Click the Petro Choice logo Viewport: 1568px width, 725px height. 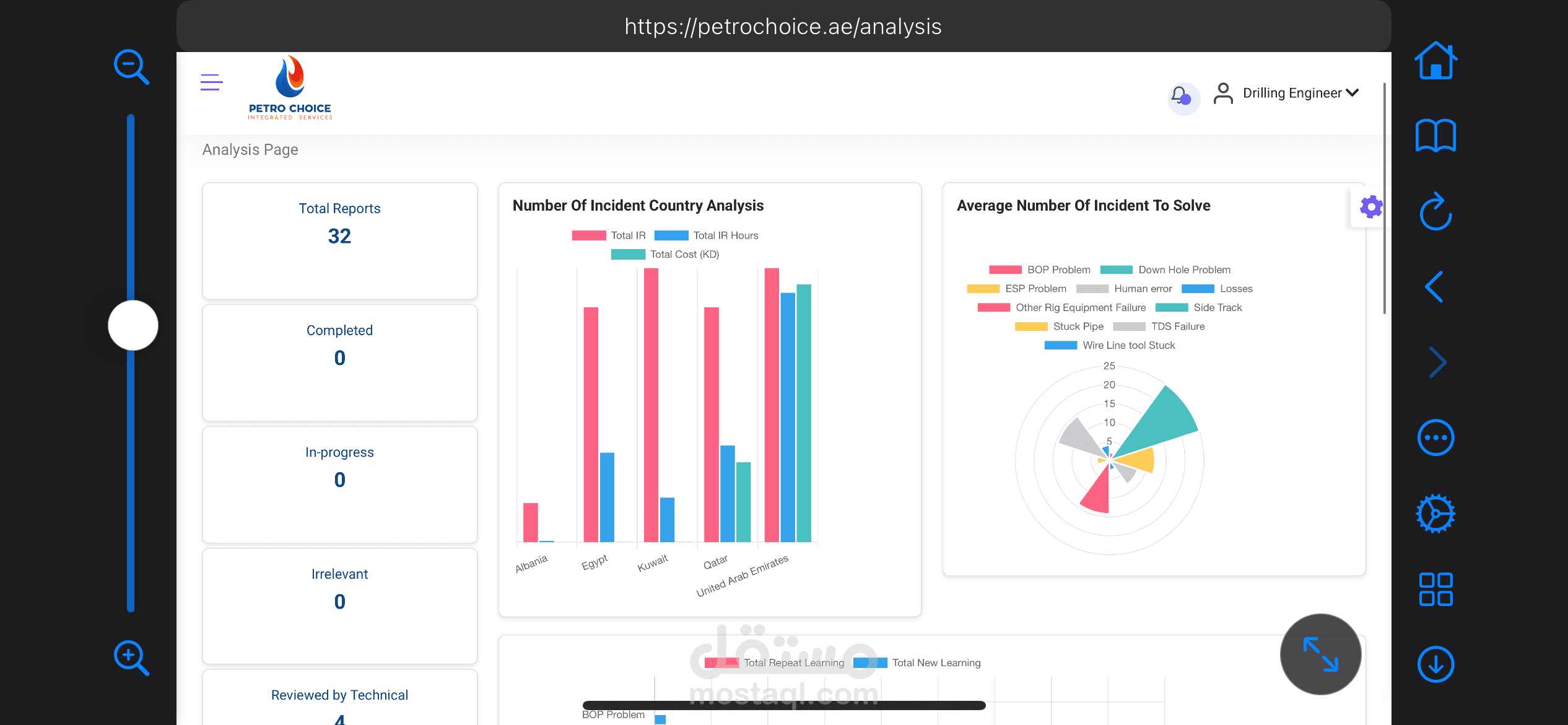click(x=290, y=87)
